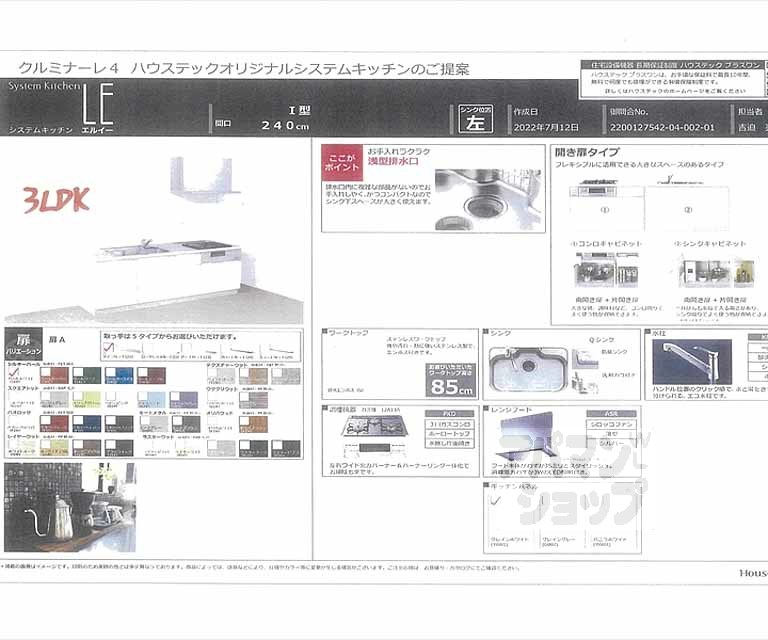
Task: Pick the dark green door swatch
Action: pos(87,375)
